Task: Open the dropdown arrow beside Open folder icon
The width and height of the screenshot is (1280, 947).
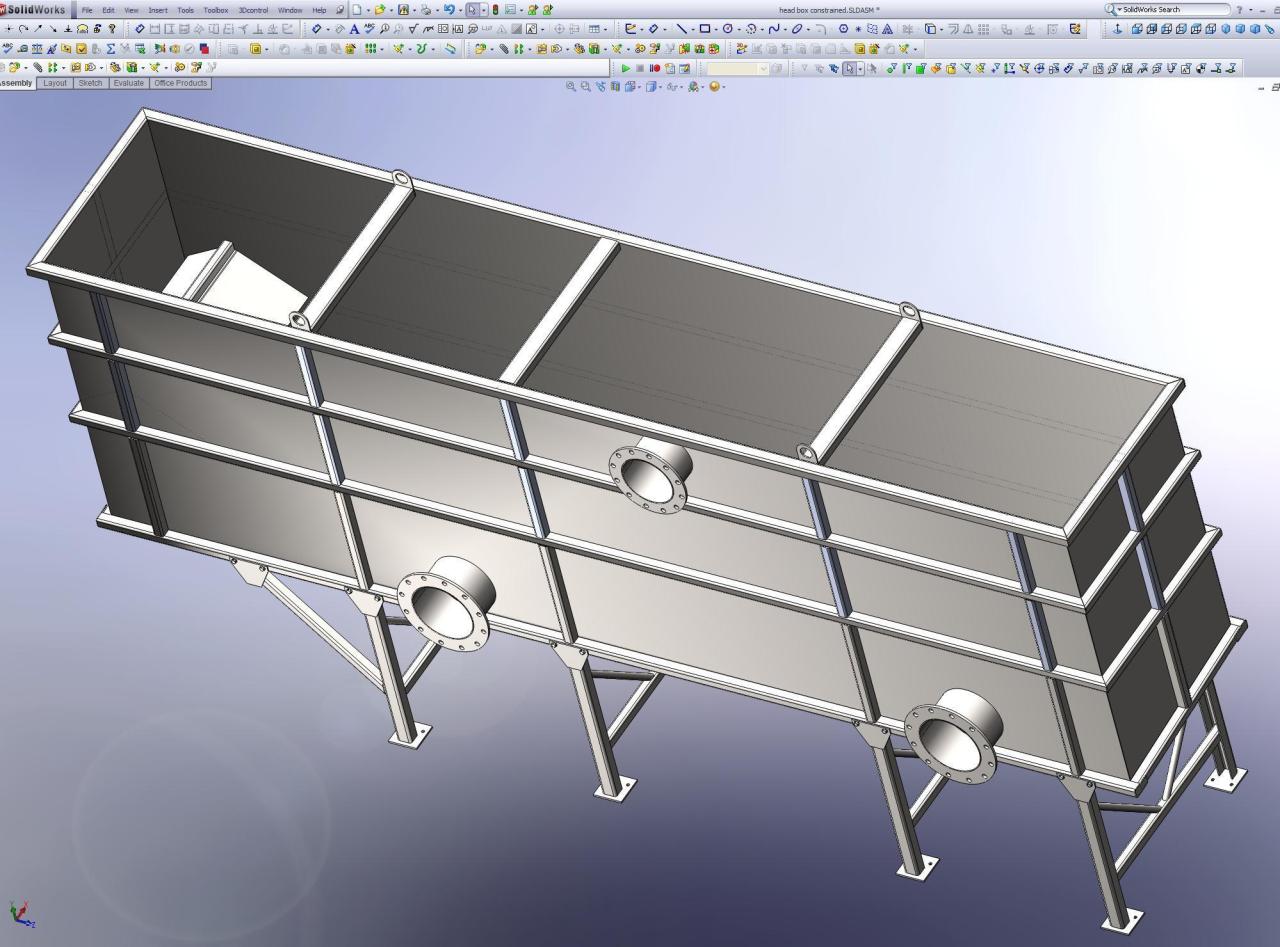Action: (x=390, y=10)
